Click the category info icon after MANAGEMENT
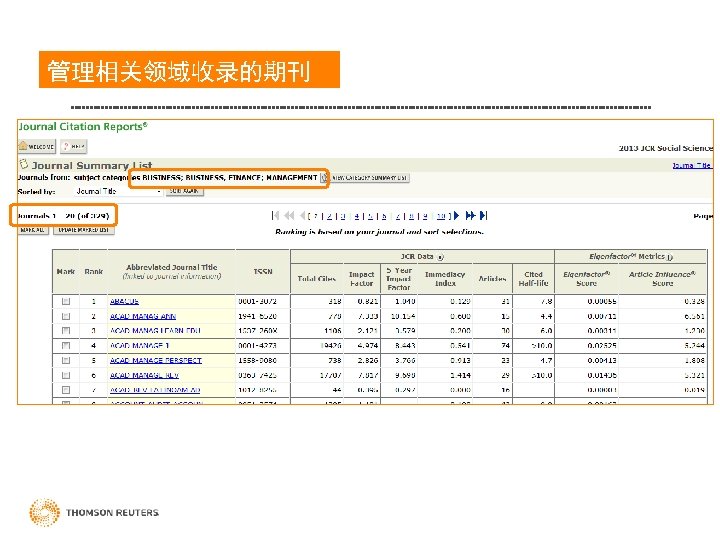 (324, 178)
